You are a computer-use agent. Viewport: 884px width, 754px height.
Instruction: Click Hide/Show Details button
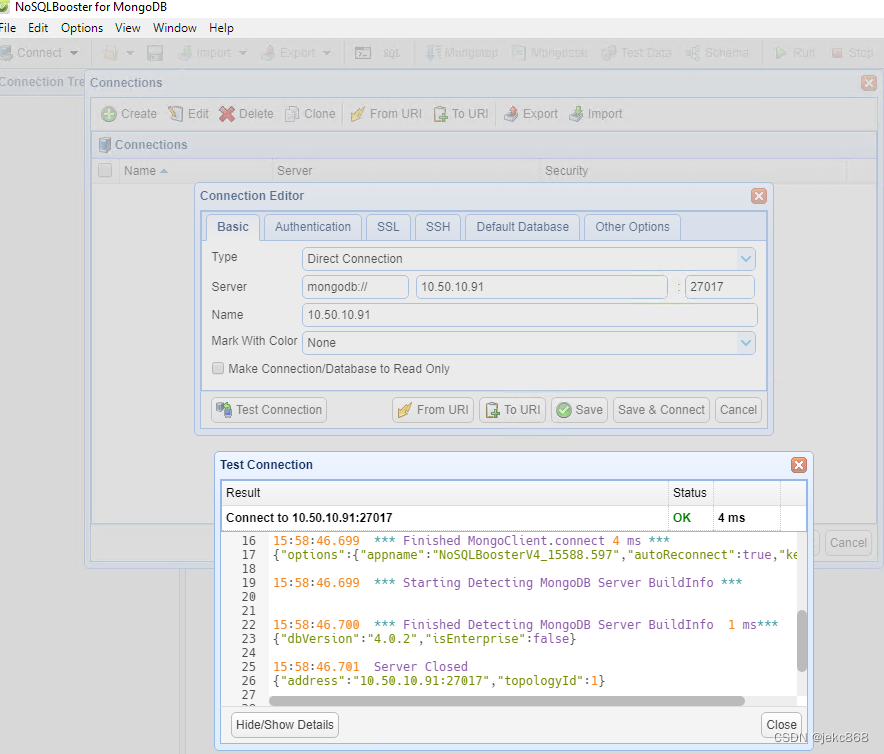285,725
